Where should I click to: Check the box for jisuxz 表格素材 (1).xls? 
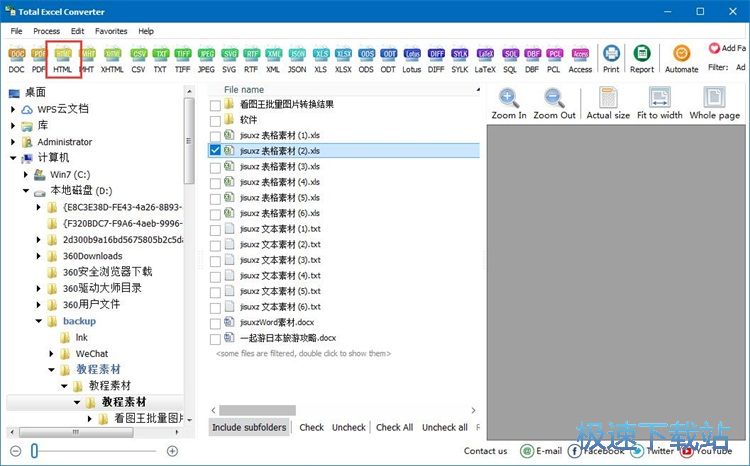pyautogui.click(x=215, y=136)
